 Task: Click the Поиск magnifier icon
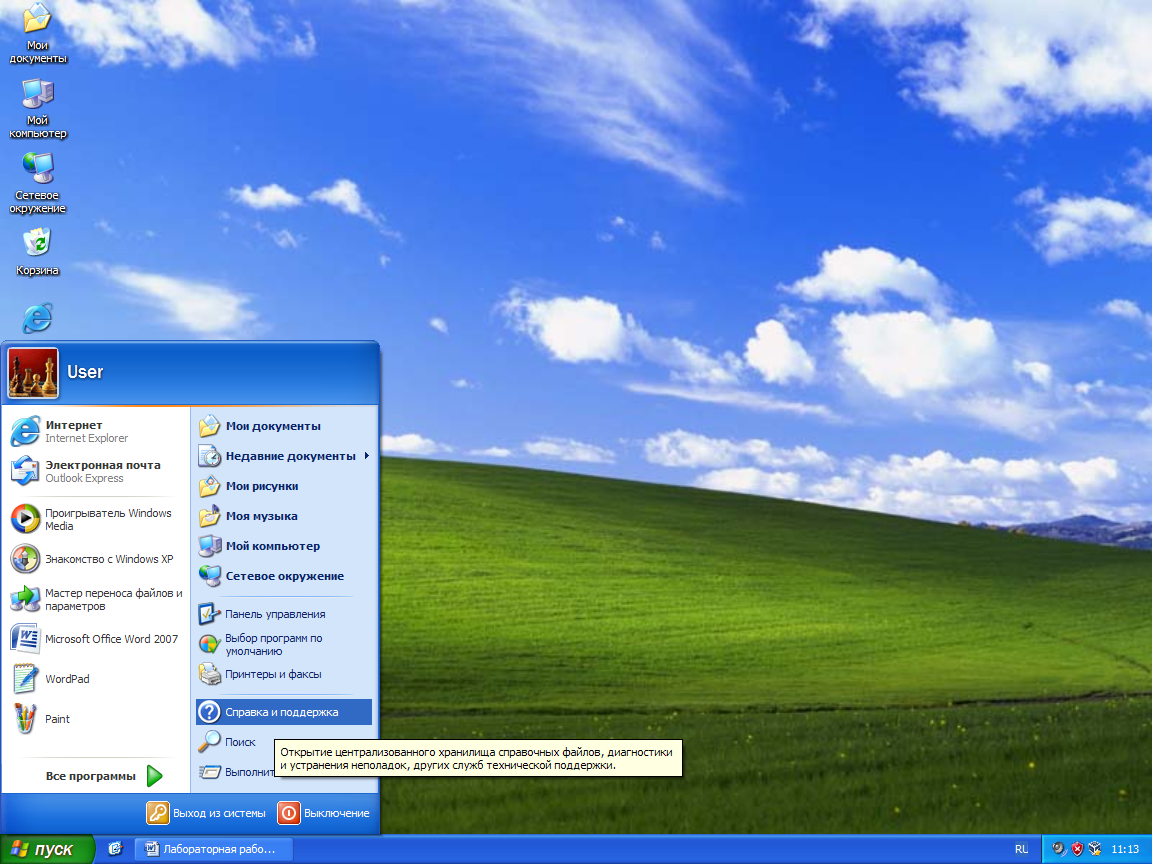(209, 741)
